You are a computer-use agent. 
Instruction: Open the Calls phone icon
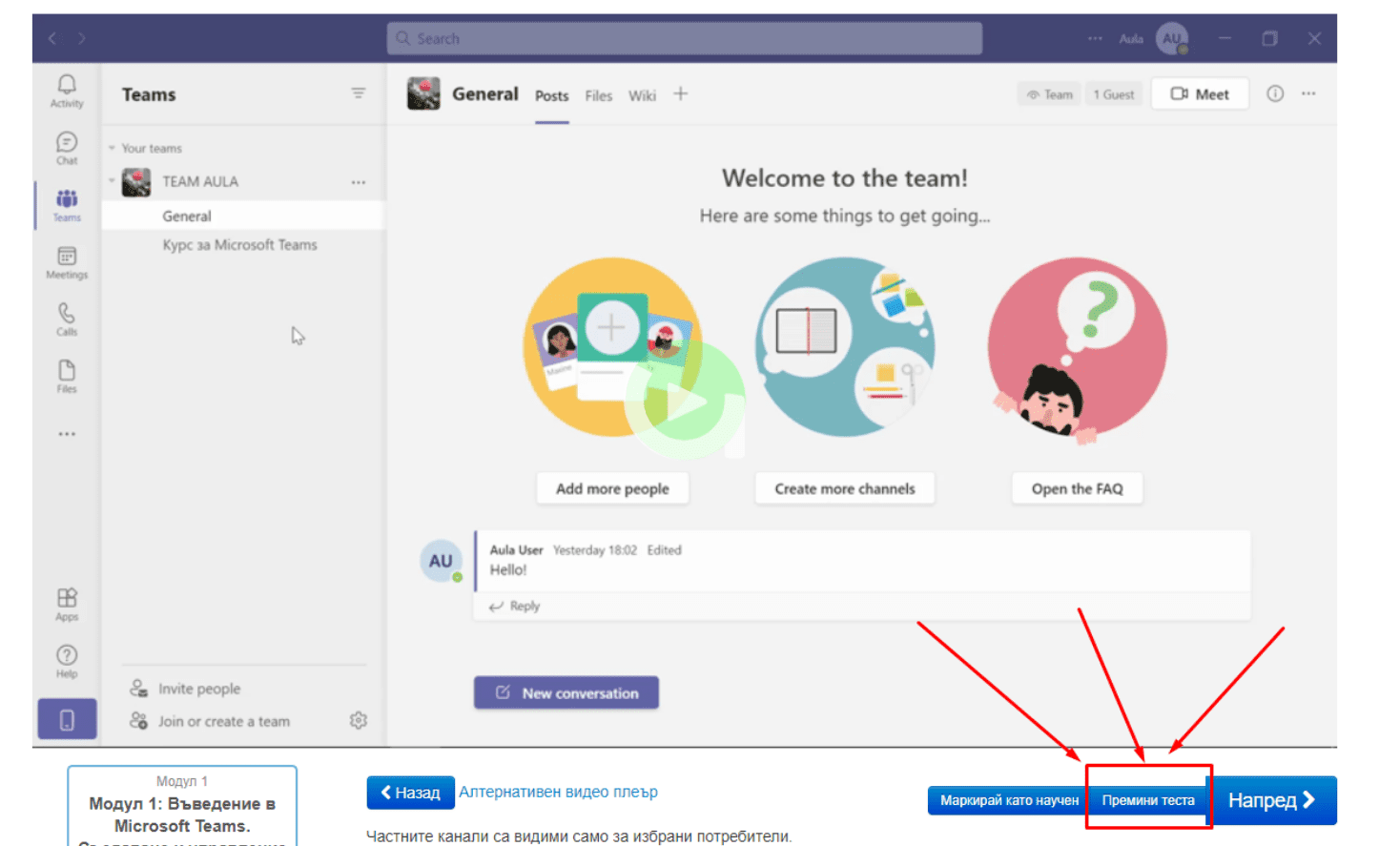[x=67, y=320]
